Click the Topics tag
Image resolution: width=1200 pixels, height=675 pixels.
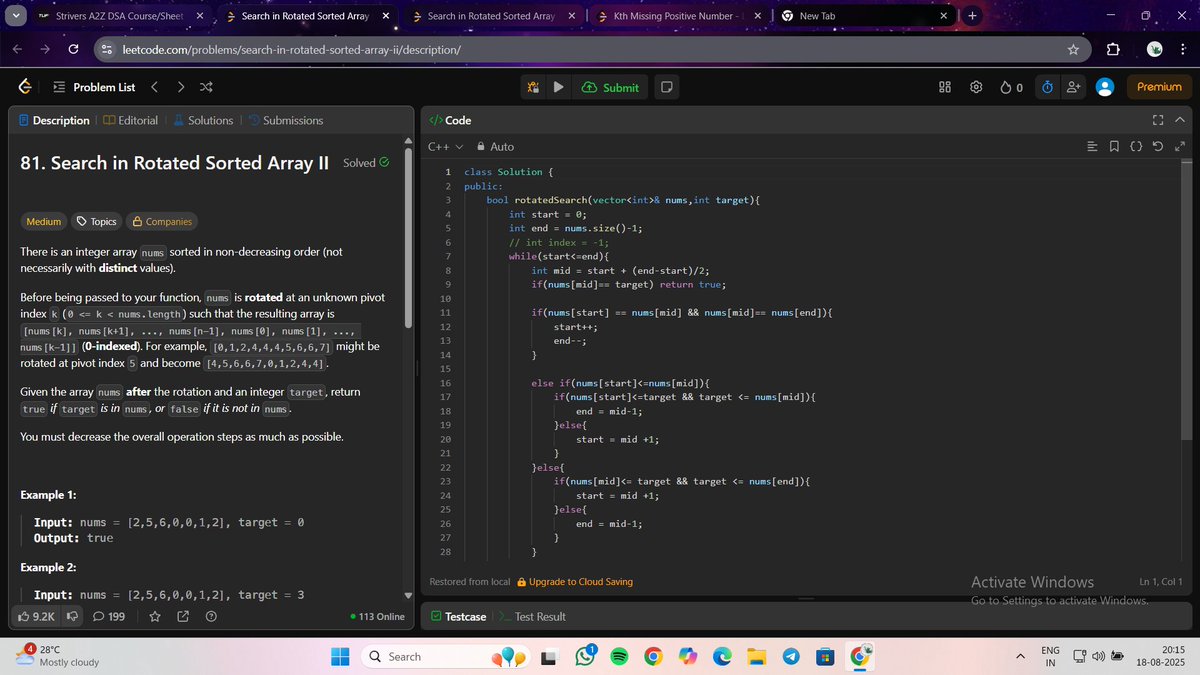[x=96, y=221]
